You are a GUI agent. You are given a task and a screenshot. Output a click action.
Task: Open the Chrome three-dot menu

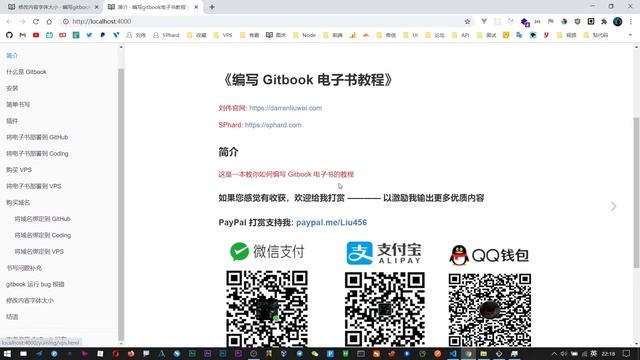pyautogui.click(x=631, y=22)
